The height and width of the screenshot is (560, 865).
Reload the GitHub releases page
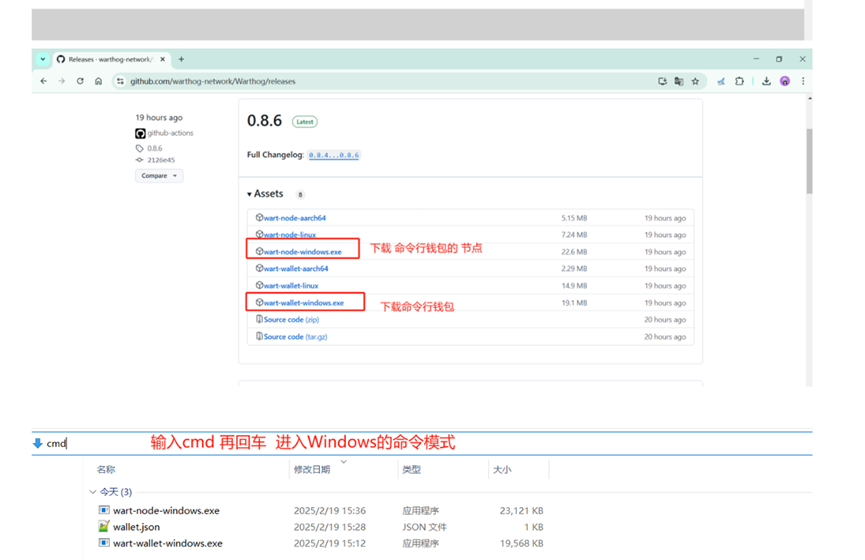[x=80, y=81]
